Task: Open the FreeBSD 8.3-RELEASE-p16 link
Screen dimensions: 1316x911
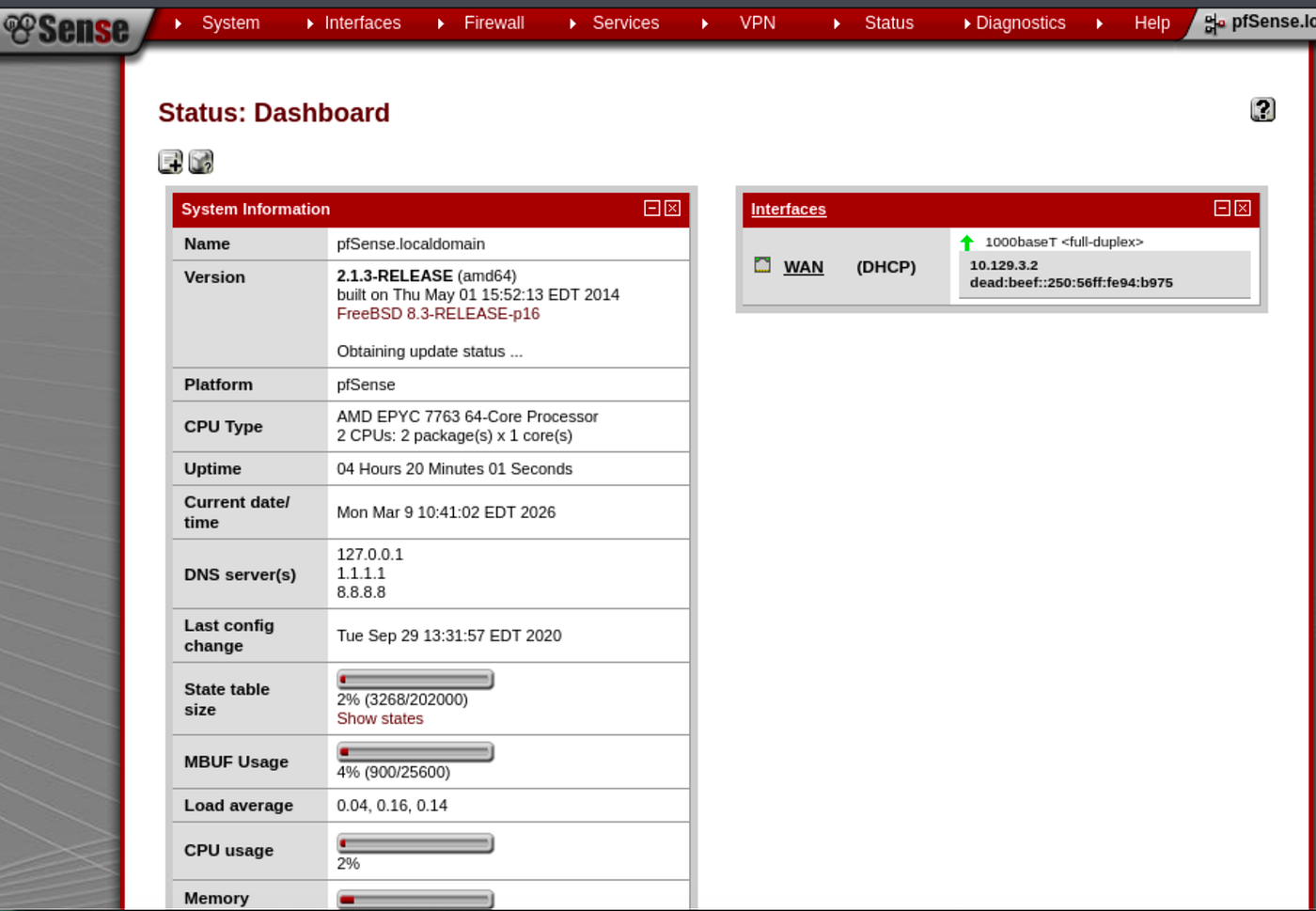Action: (x=438, y=314)
